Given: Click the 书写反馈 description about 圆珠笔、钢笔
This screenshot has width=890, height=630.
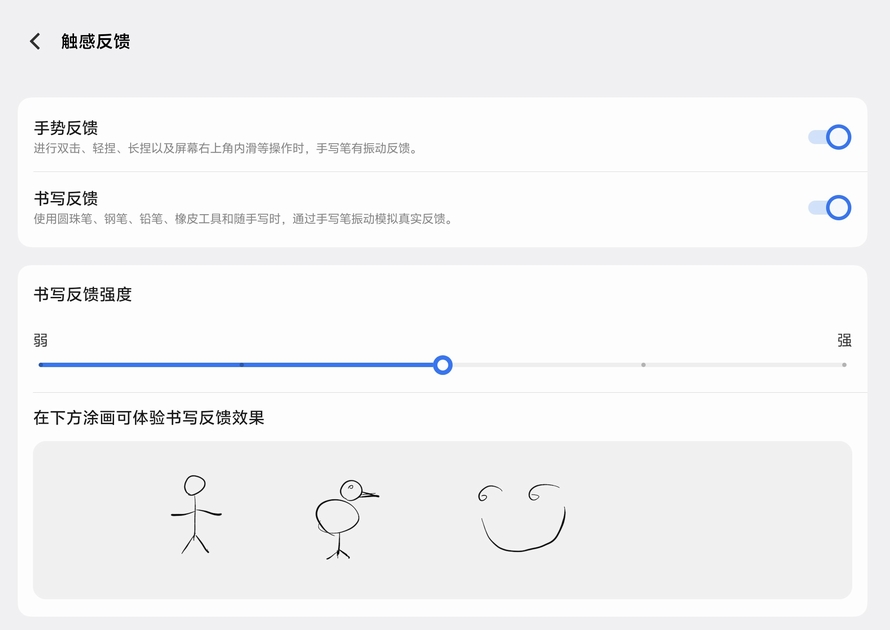Looking at the screenshot, I should point(244,219).
